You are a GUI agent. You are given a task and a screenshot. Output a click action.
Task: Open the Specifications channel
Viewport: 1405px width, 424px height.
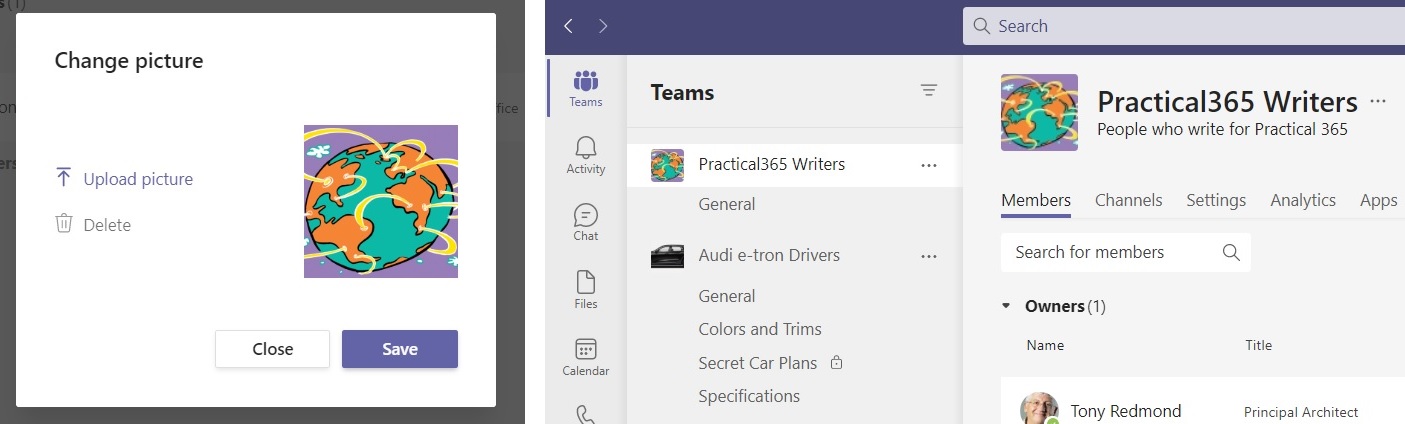749,396
